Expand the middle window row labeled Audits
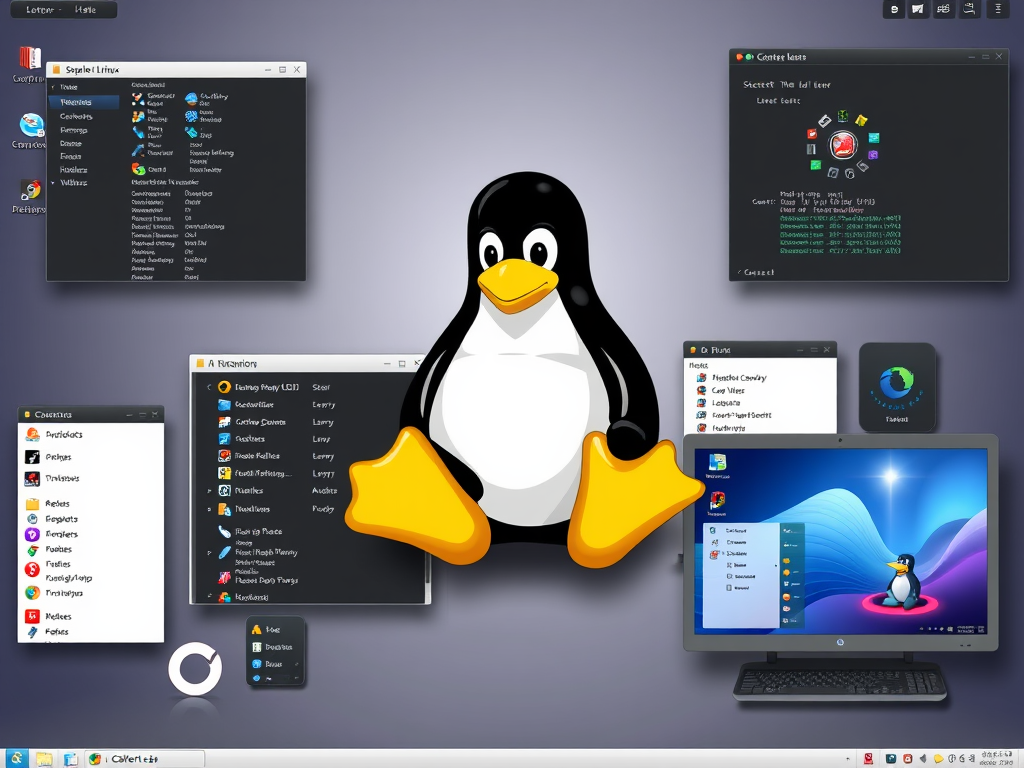Viewport: 1024px width, 768px height. pos(209,490)
